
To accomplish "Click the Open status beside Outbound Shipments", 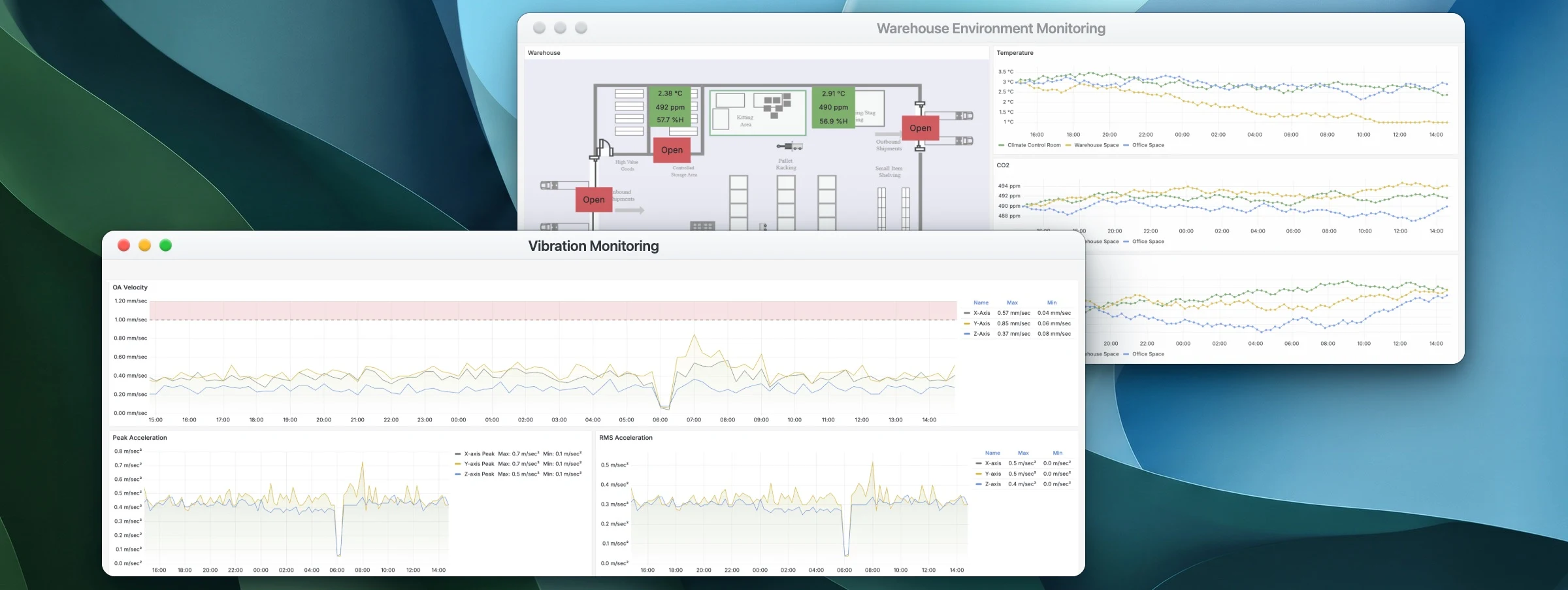I will (x=921, y=128).
